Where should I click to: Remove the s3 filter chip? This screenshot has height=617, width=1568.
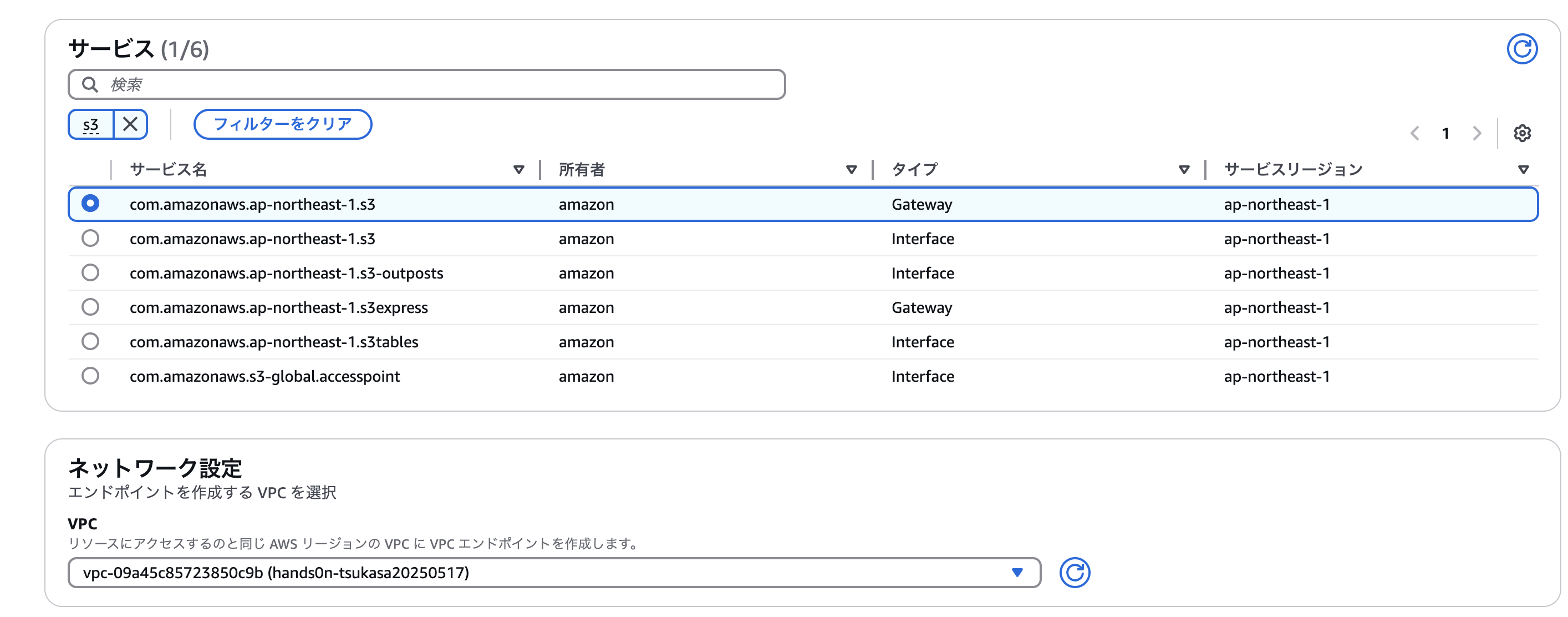(130, 124)
